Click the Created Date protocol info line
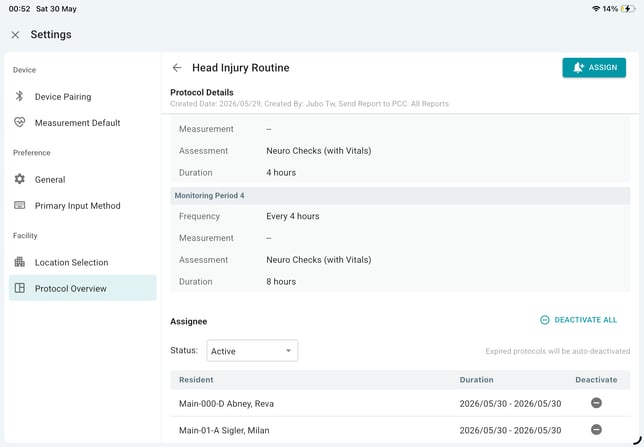644x447 pixels. pyautogui.click(x=309, y=104)
